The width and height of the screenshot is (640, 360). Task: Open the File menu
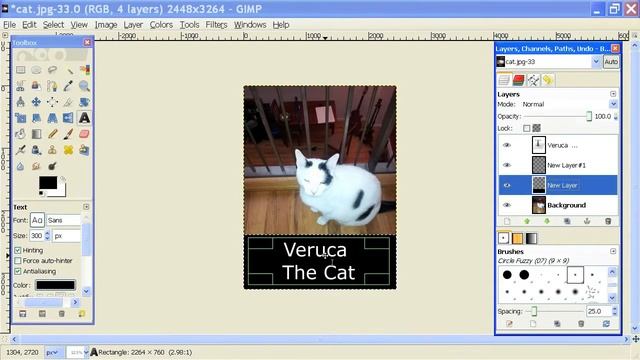[9, 25]
